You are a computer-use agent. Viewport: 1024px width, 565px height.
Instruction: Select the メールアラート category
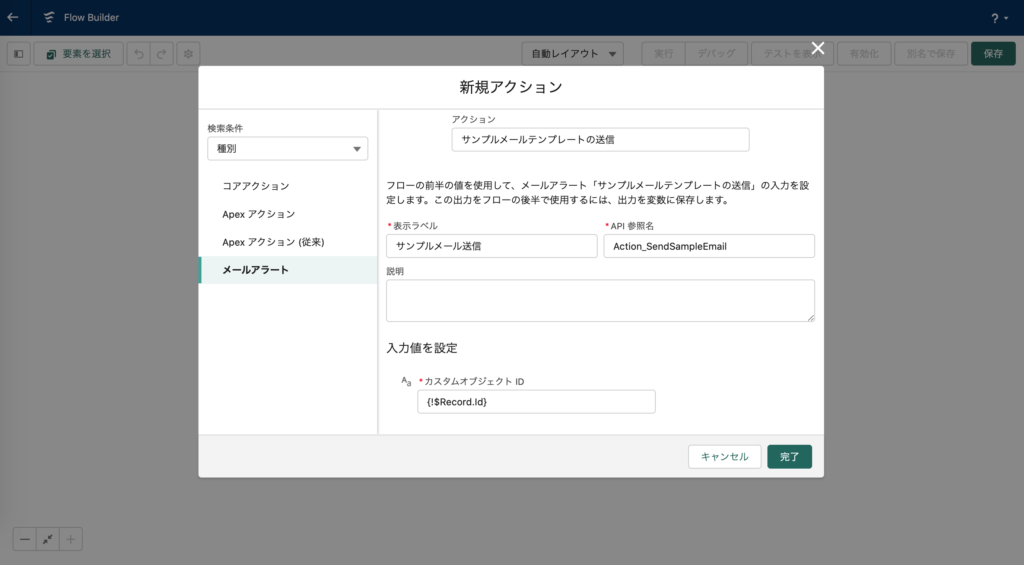[256, 270]
